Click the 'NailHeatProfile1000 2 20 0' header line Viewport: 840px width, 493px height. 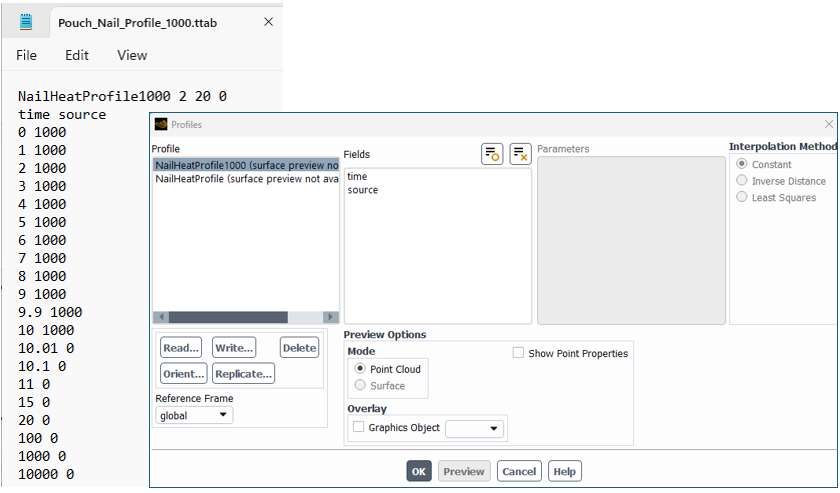click(122, 96)
